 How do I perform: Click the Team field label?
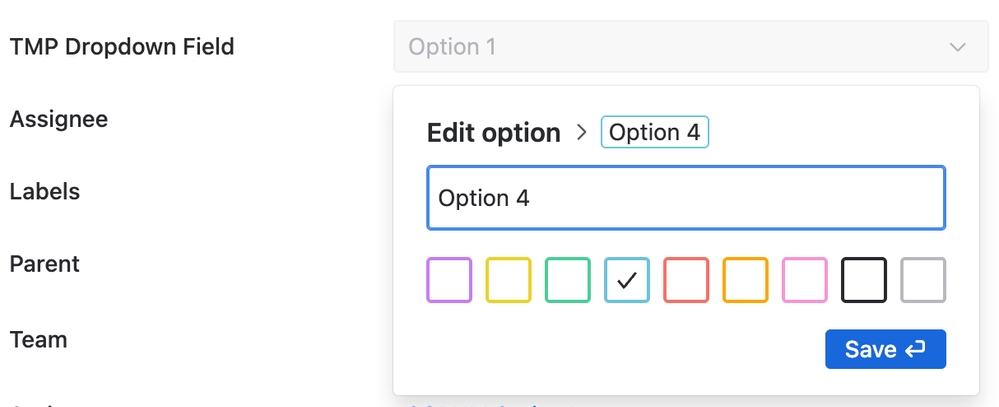tap(38, 339)
